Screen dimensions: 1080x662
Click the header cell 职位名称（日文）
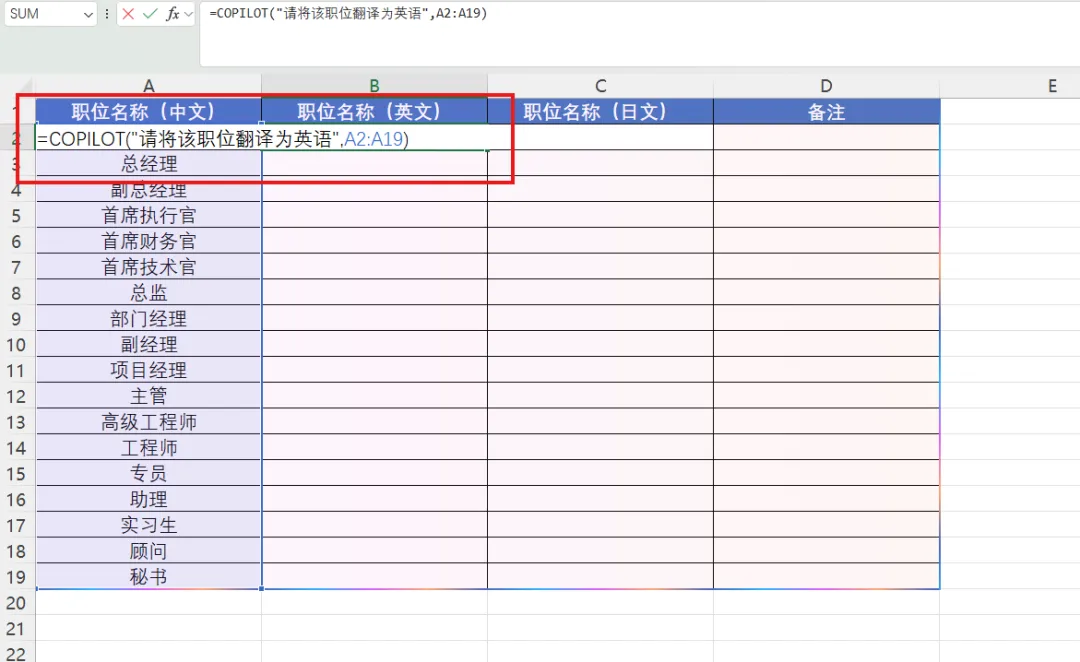click(x=601, y=112)
